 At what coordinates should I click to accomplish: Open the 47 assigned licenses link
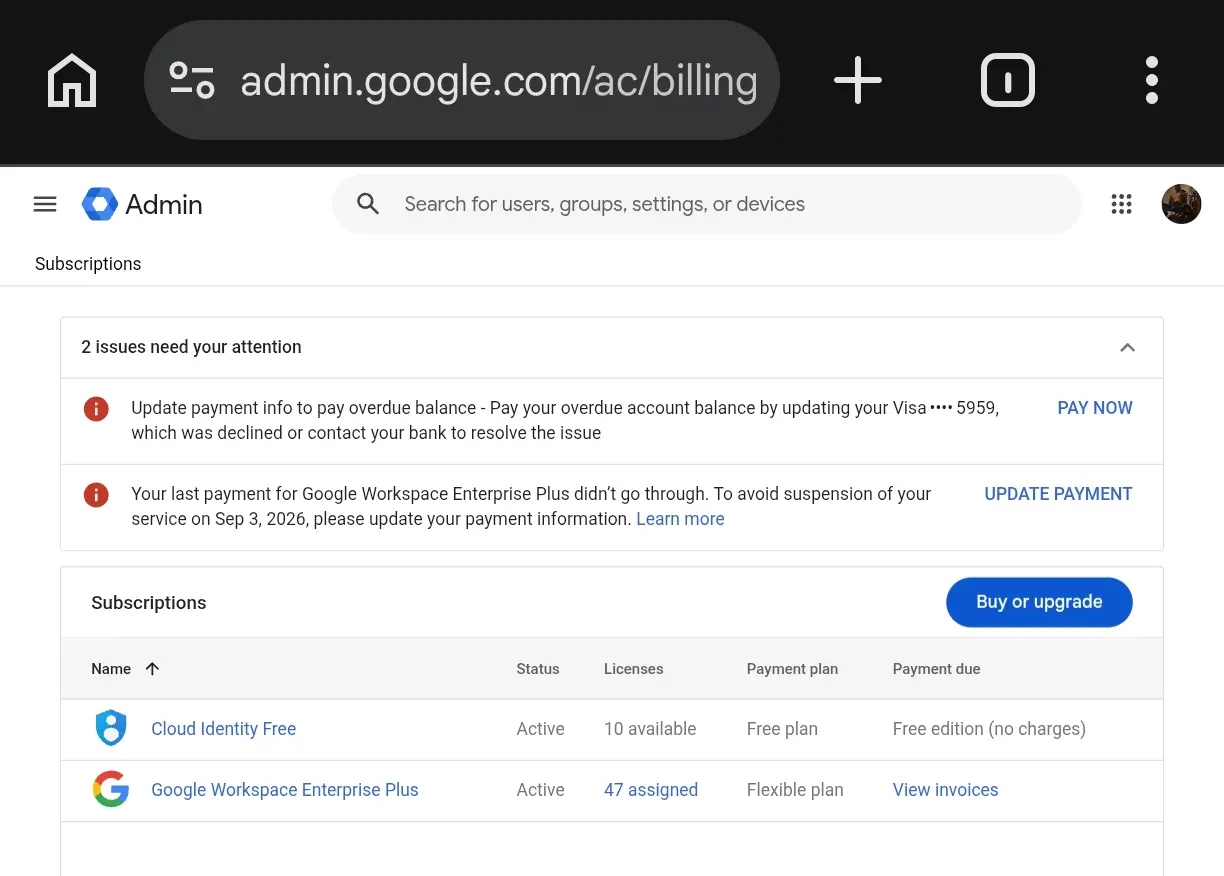pos(651,790)
